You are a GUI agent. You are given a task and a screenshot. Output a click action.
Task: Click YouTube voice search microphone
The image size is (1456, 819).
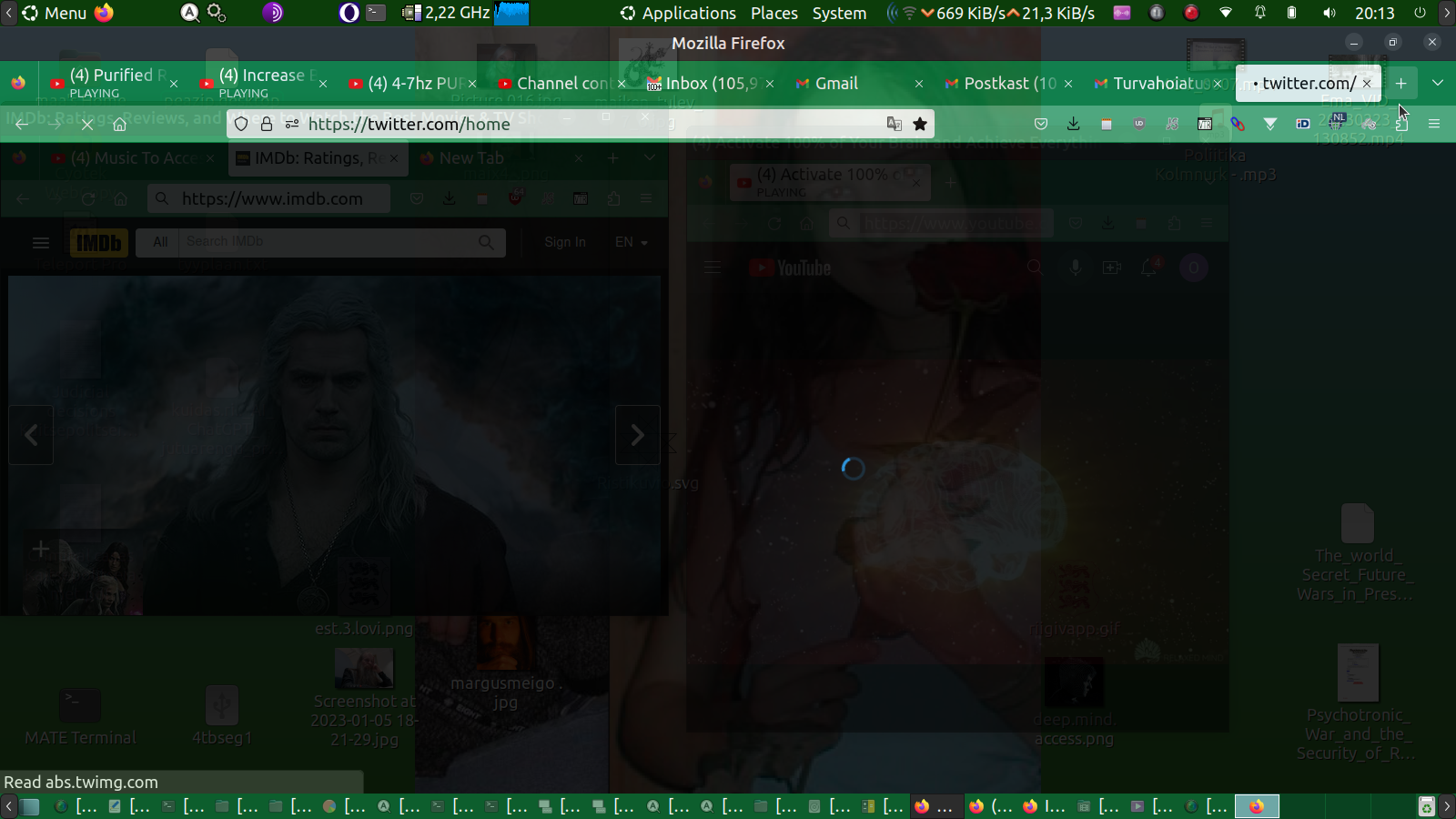(1075, 268)
